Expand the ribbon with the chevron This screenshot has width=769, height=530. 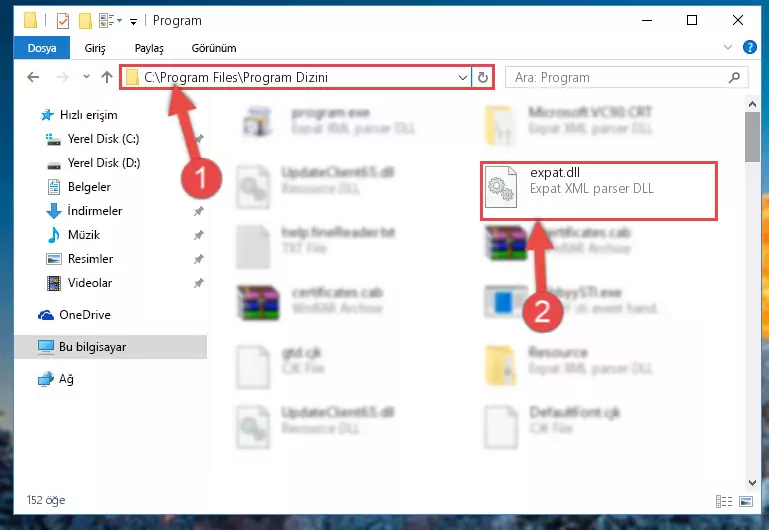(x=728, y=48)
